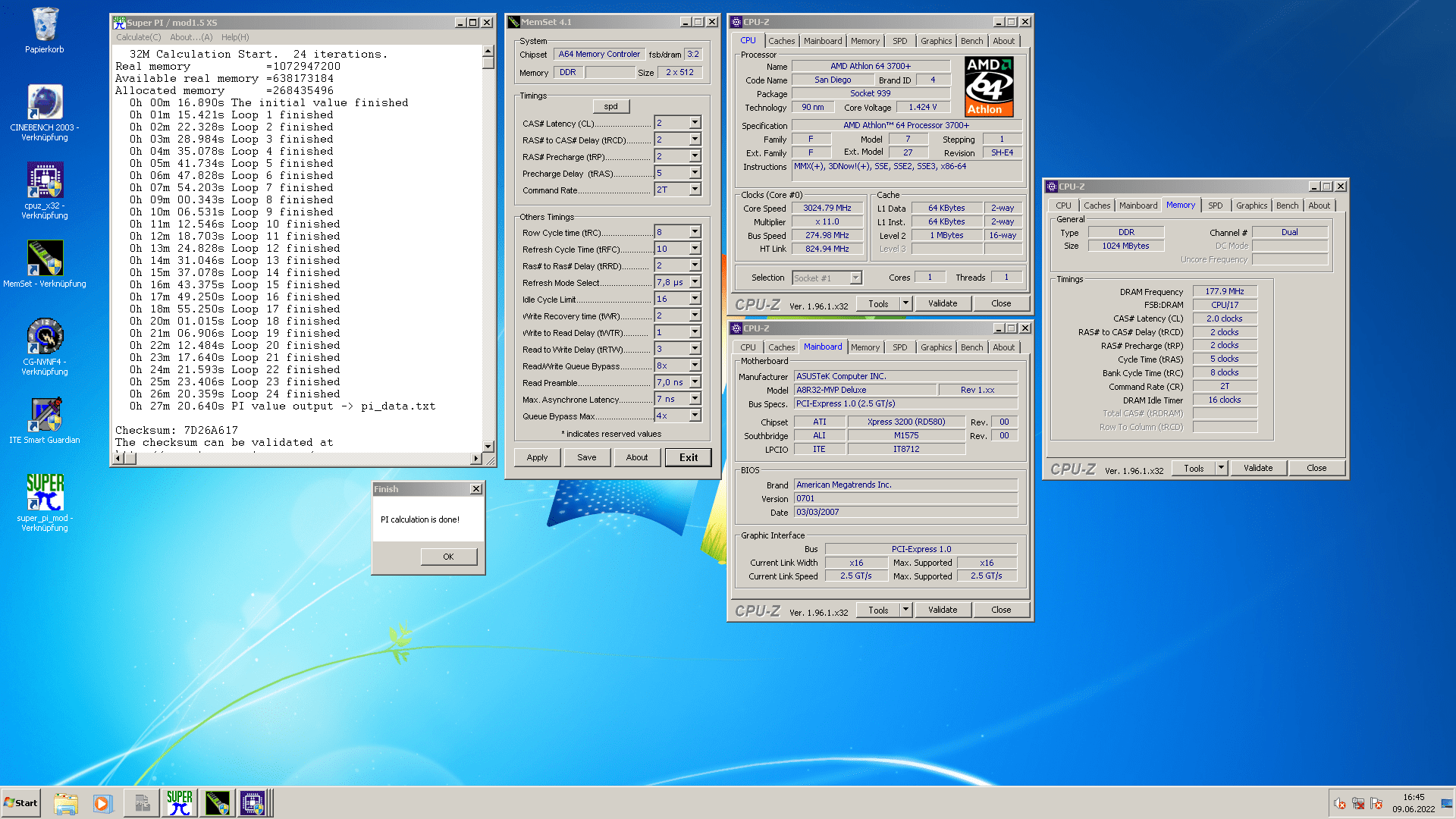Close the Finish dialog with its X button
Viewport: 1456px width, 819px height.
(476, 489)
